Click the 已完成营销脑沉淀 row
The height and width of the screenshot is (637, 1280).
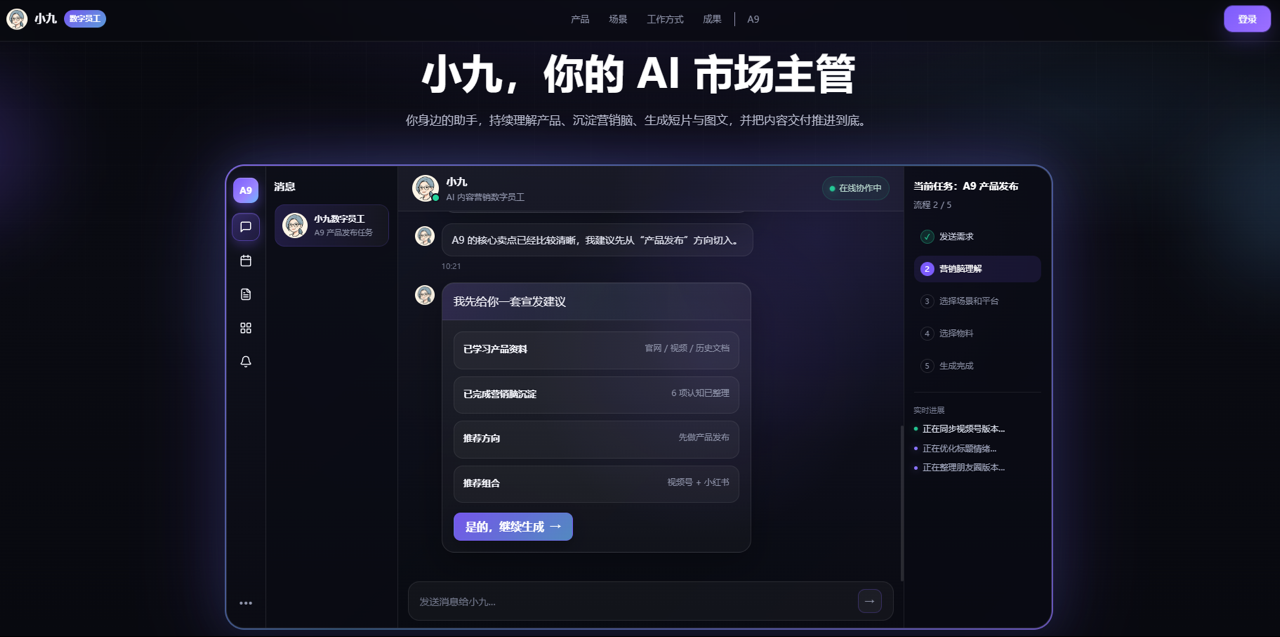[596, 394]
